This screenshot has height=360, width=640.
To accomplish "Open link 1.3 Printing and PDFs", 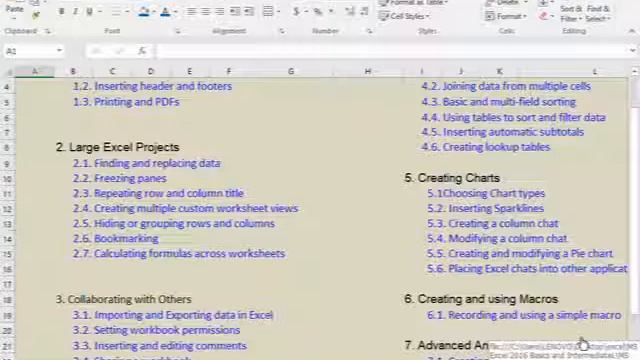I will [126, 102].
